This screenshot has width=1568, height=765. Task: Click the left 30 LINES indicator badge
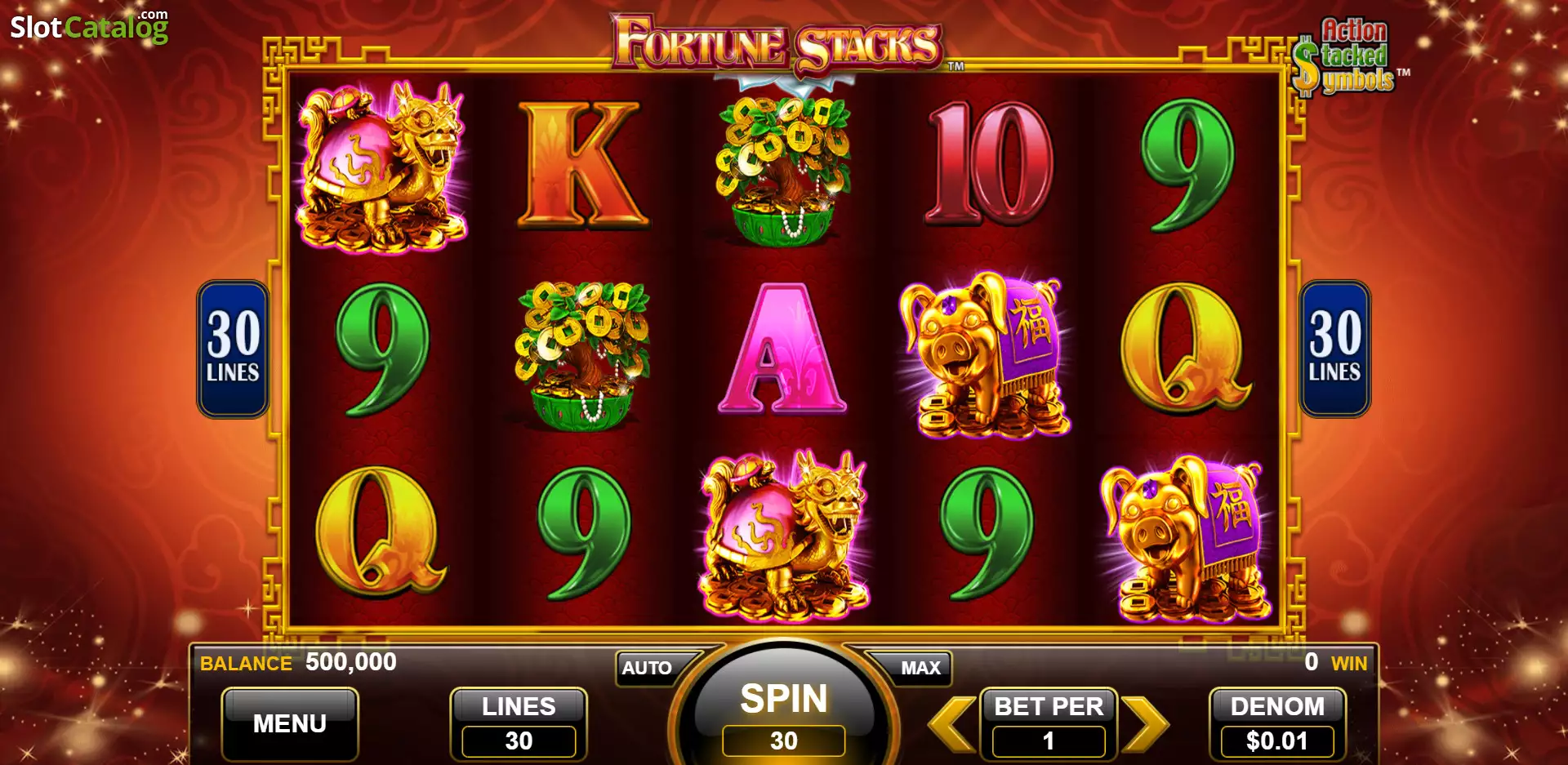234,349
